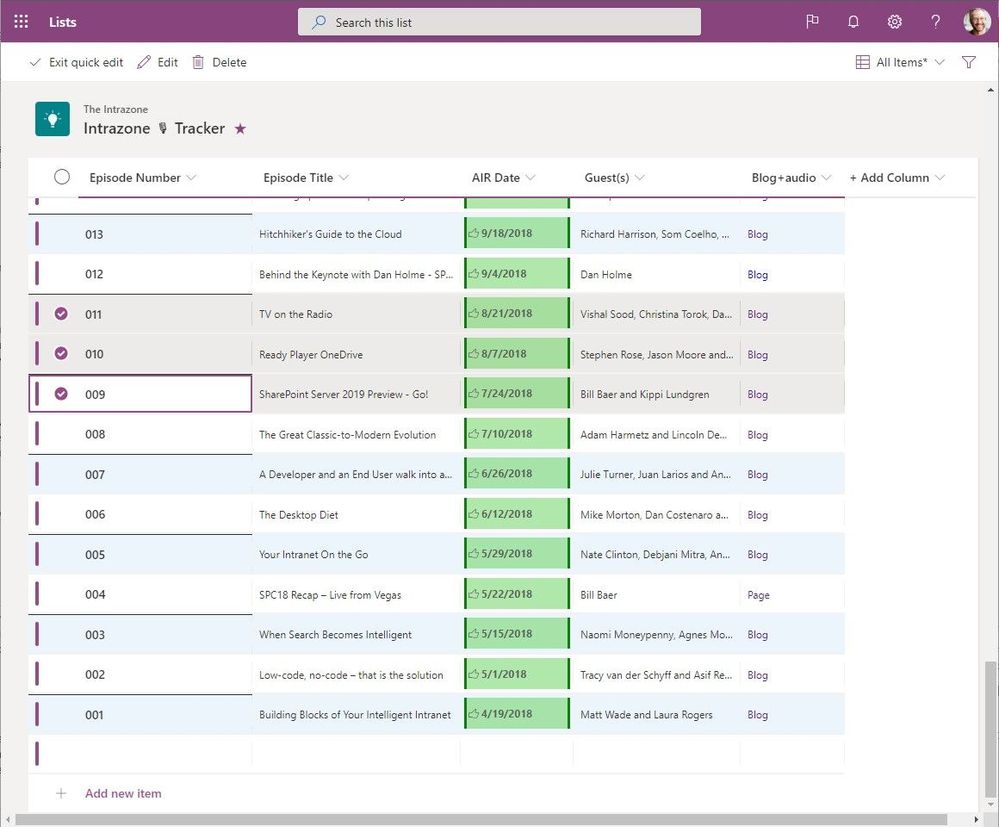Click the flag icon in header
The height and width of the screenshot is (827, 999).
[x=812, y=22]
